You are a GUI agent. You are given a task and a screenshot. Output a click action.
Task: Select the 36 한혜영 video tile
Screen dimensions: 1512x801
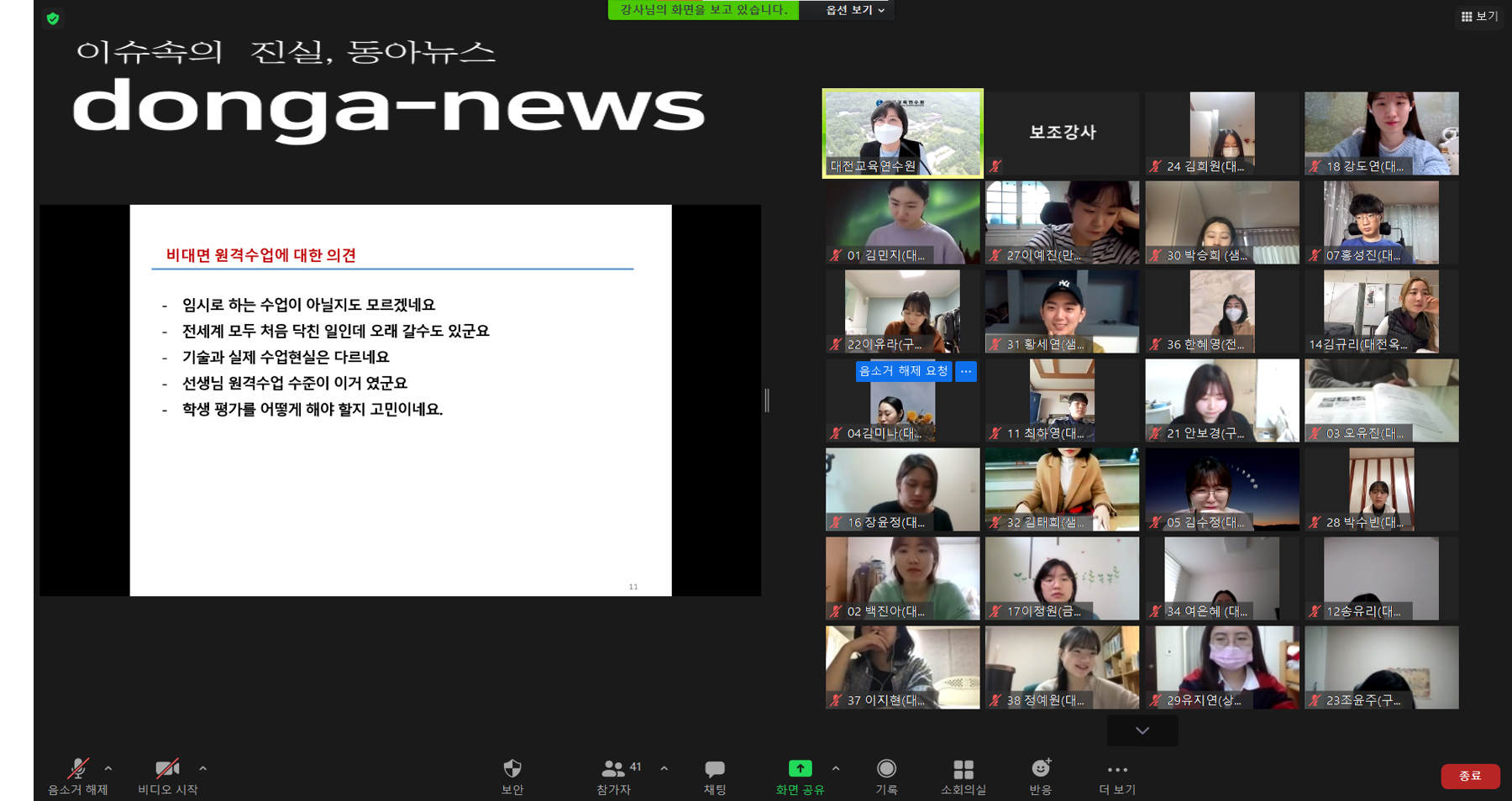[1222, 311]
